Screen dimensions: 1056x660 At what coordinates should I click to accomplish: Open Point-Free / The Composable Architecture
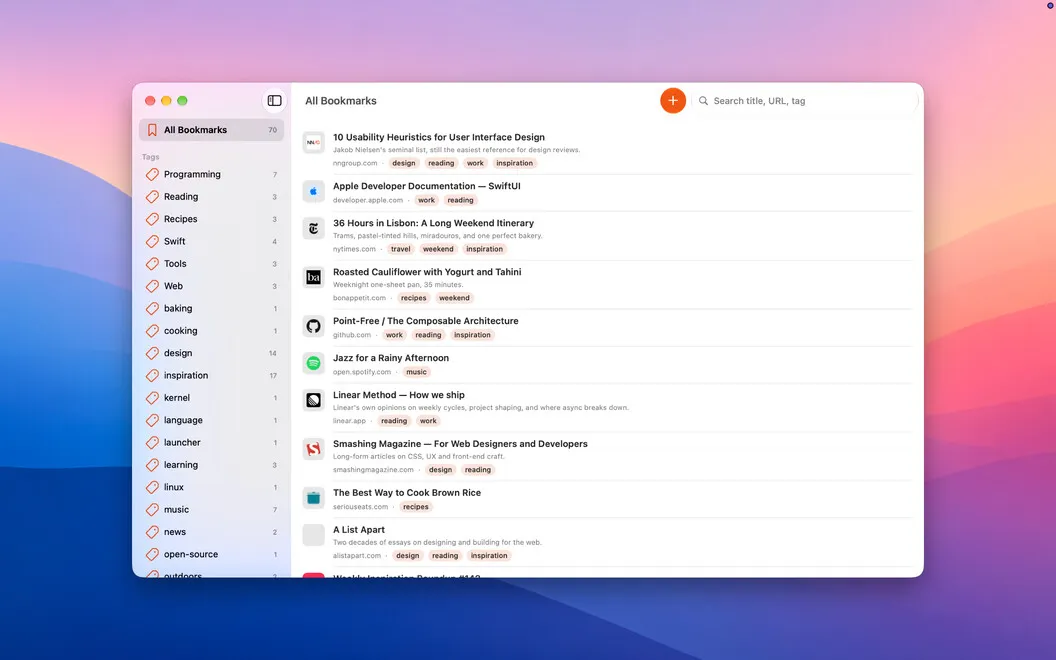click(x=426, y=321)
